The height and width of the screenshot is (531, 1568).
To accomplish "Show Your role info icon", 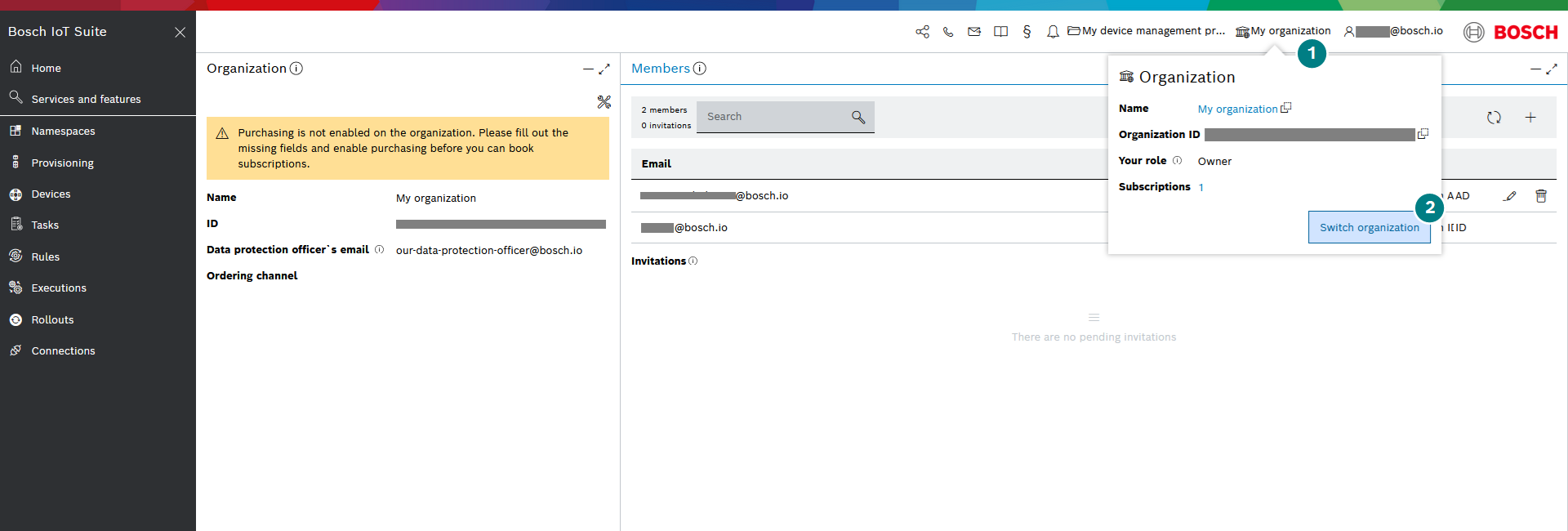I will tap(1177, 161).
